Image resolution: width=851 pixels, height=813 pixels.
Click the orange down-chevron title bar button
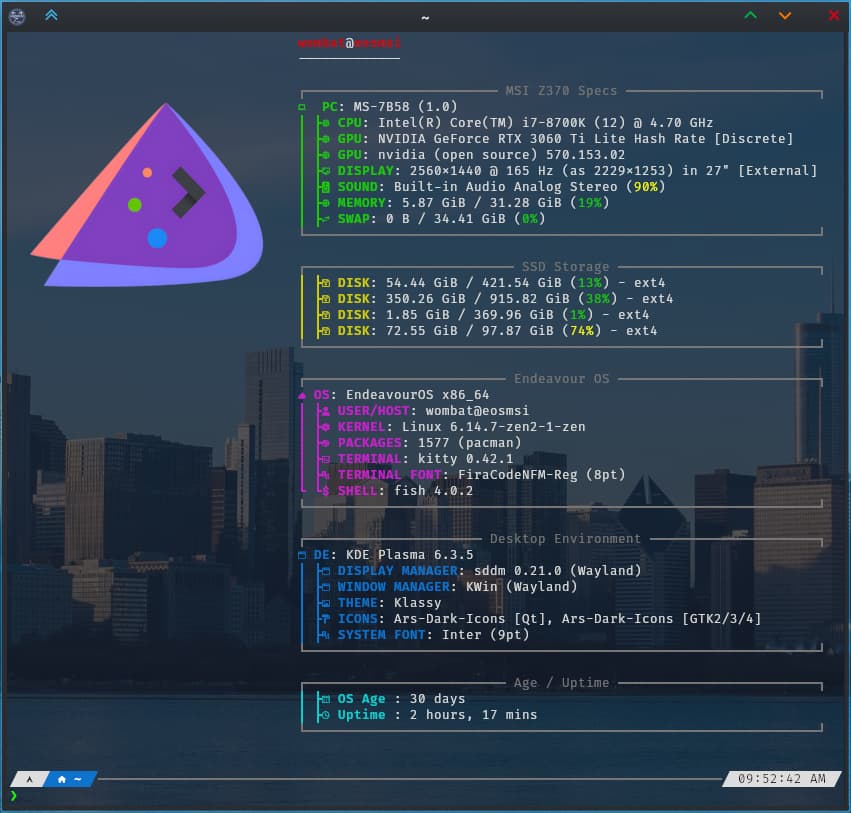coord(785,16)
